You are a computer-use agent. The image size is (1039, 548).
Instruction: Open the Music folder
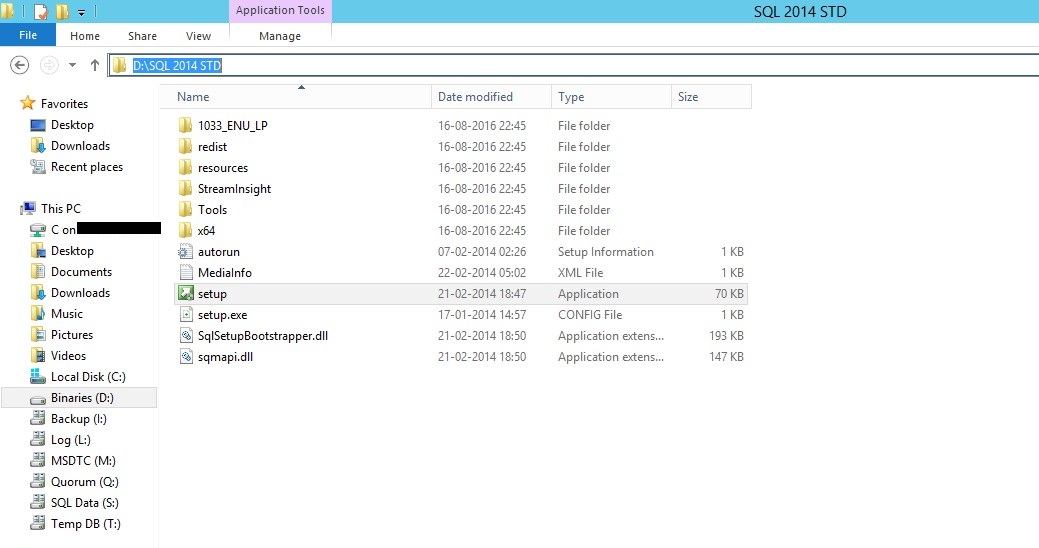click(67, 314)
